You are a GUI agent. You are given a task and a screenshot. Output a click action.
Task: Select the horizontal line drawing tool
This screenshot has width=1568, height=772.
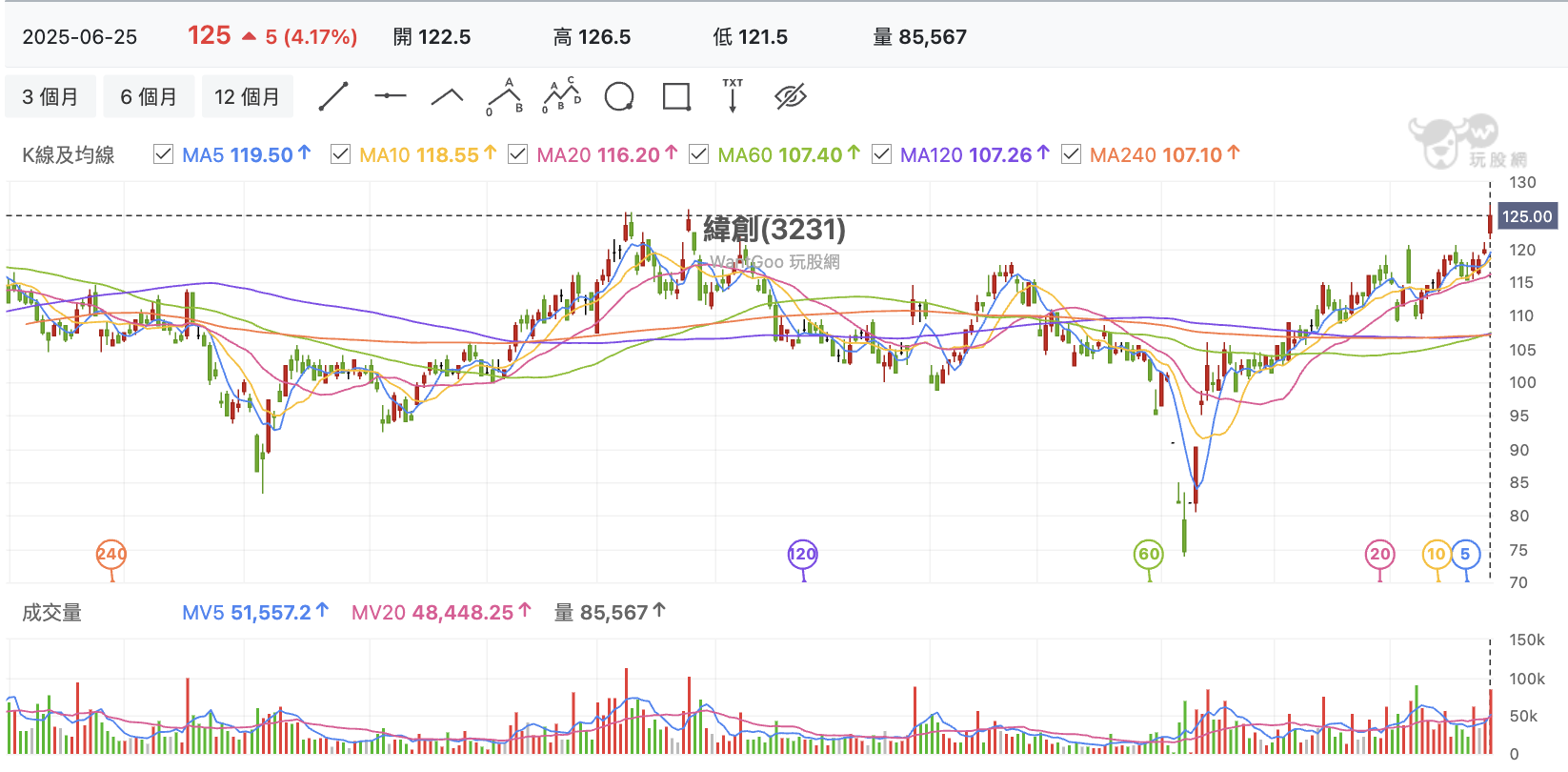(x=391, y=96)
